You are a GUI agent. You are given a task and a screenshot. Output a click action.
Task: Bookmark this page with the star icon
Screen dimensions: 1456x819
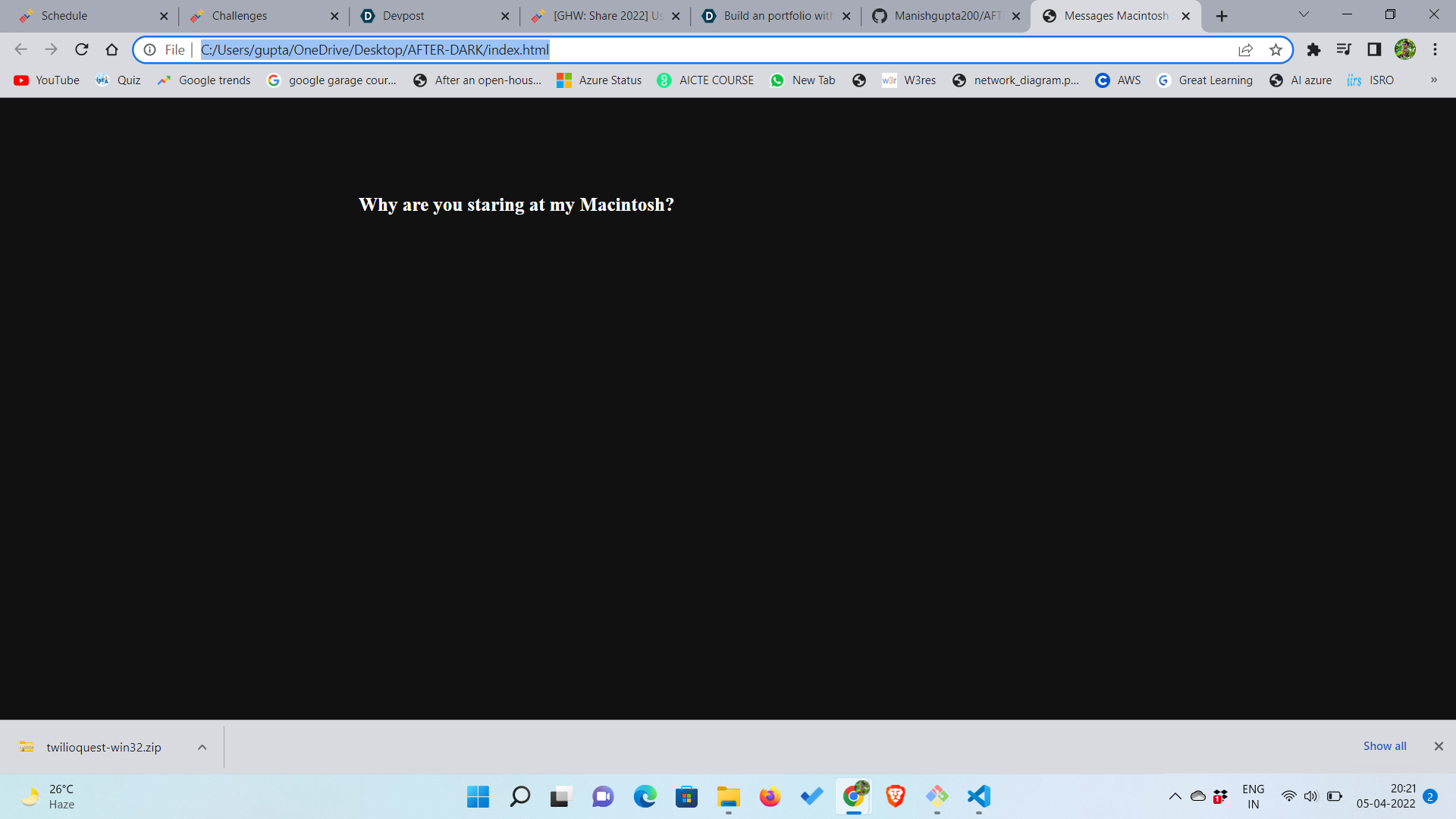coord(1276,50)
